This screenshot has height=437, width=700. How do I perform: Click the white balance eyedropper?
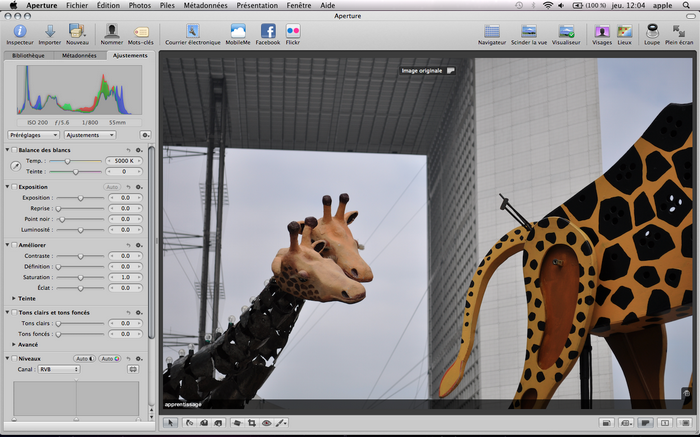15,166
